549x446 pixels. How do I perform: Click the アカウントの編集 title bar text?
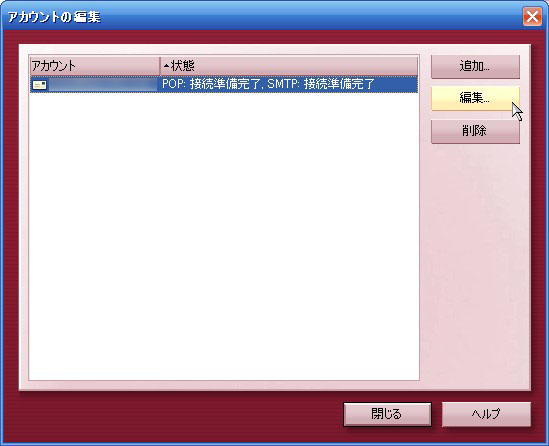tap(54, 17)
